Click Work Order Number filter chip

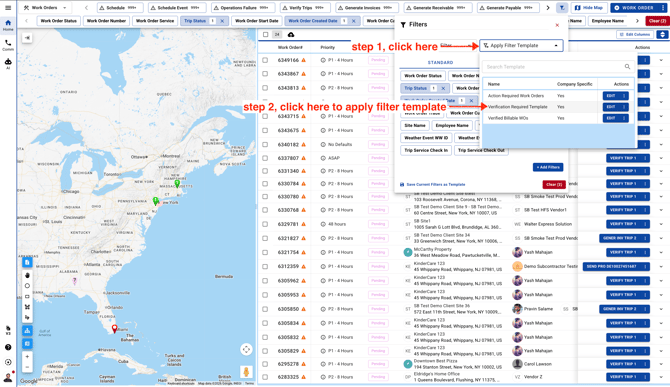[x=106, y=21]
